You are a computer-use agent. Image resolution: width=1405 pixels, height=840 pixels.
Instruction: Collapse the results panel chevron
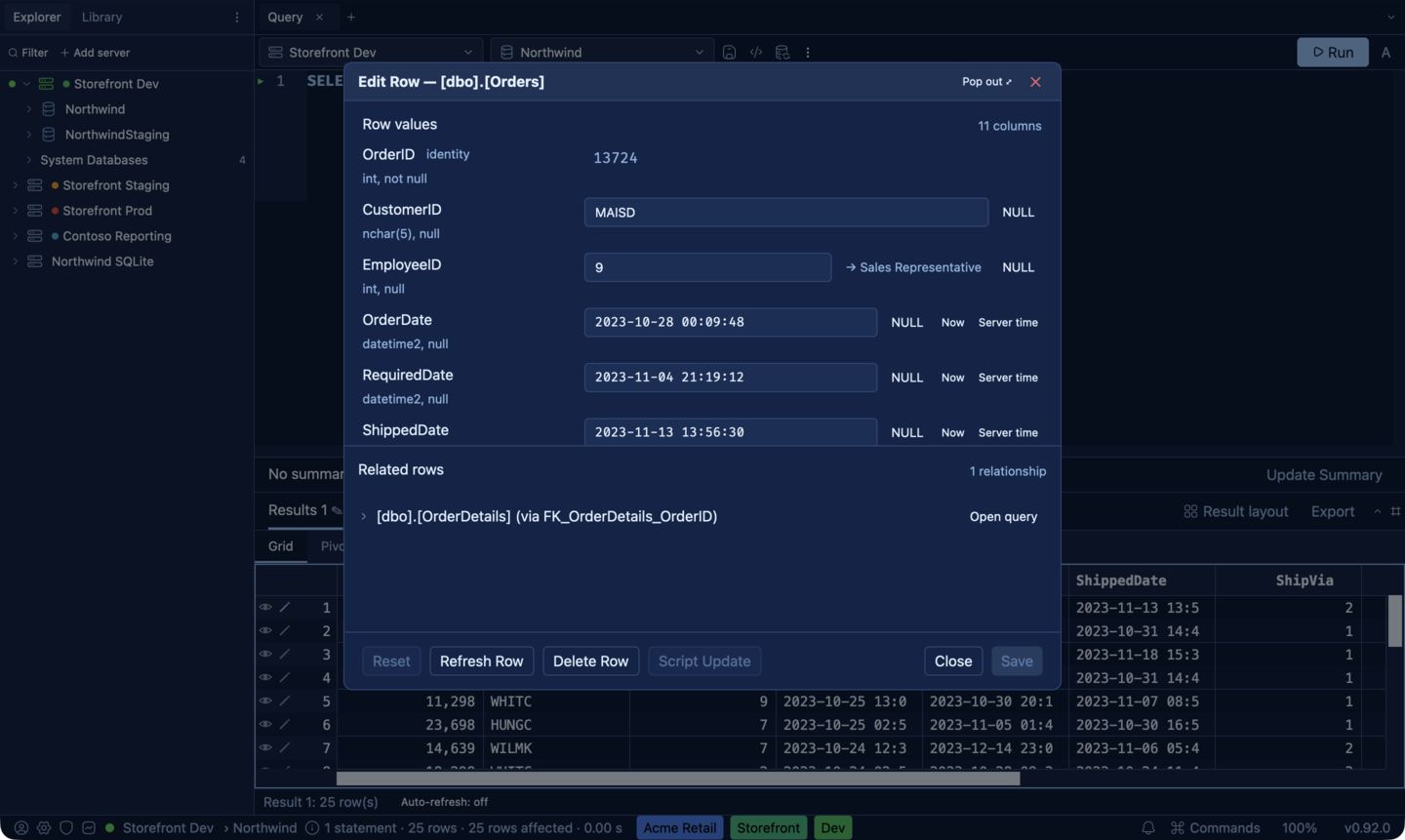point(1377,511)
